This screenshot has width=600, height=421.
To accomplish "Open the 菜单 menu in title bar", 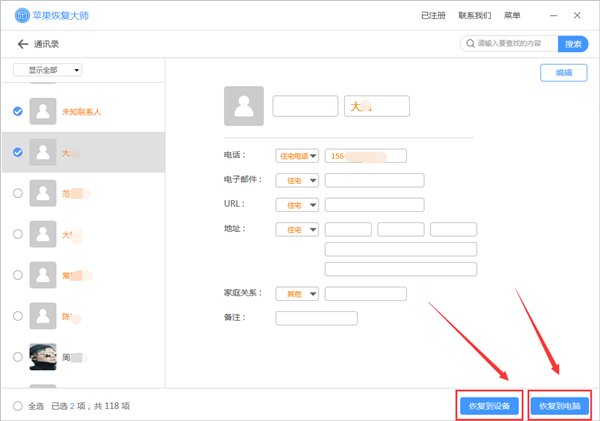I will click(512, 16).
